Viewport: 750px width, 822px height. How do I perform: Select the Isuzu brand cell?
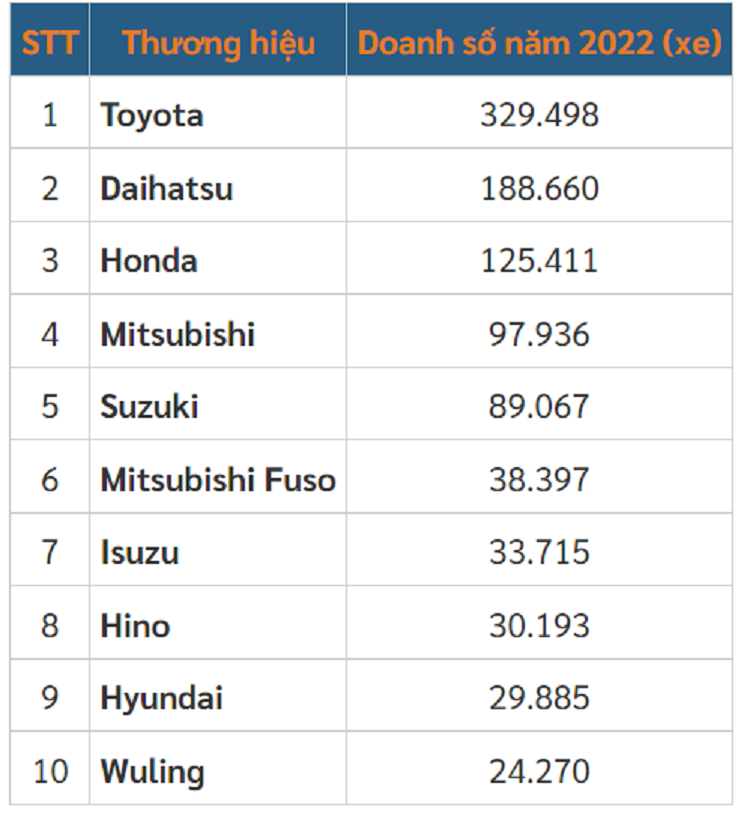click(140, 553)
